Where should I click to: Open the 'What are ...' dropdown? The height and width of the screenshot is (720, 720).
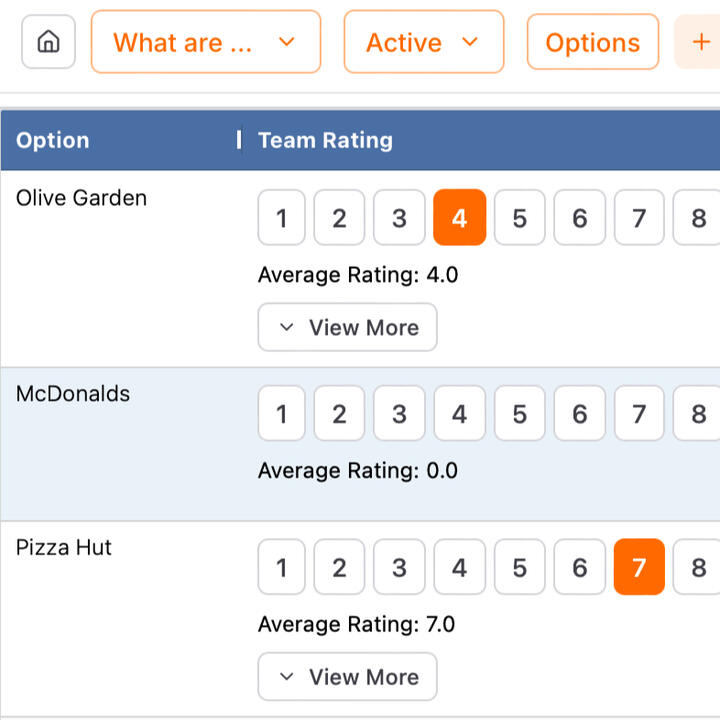[x=205, y=42]
